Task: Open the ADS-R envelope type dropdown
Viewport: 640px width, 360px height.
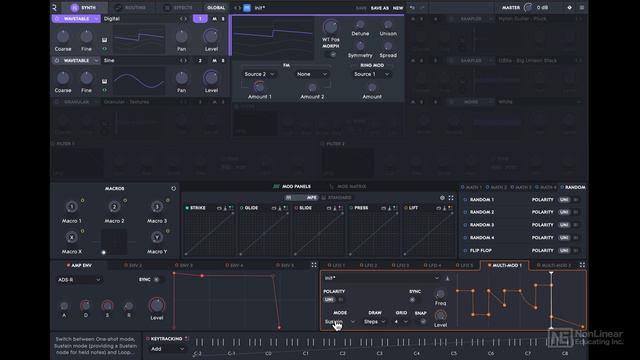Action: (79, 280)
